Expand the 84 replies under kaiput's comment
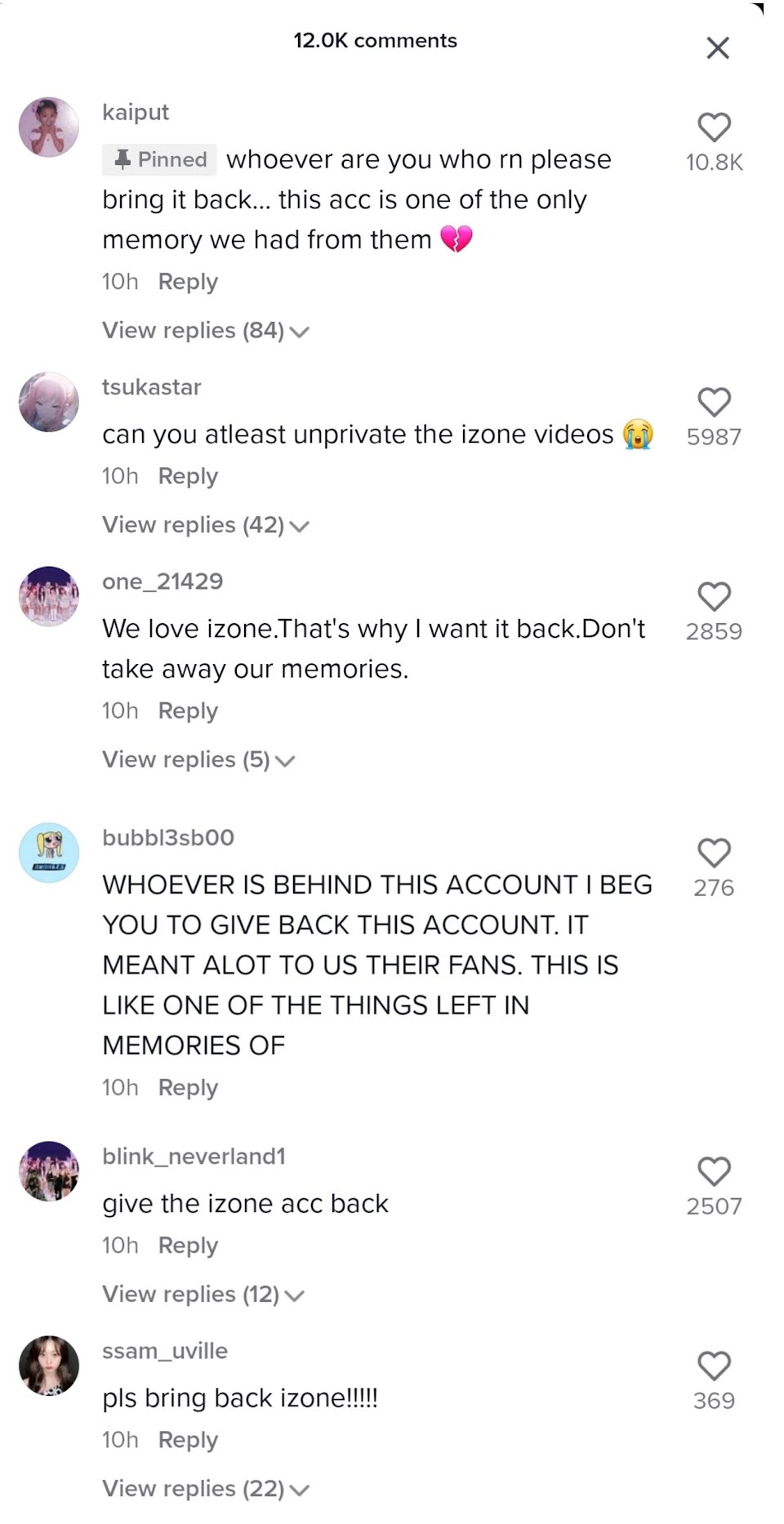 206,331
